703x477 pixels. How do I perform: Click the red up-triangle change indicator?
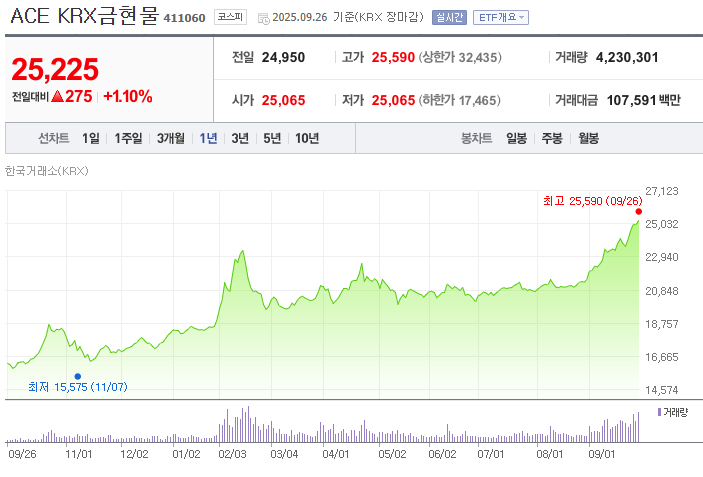(57, 96)
